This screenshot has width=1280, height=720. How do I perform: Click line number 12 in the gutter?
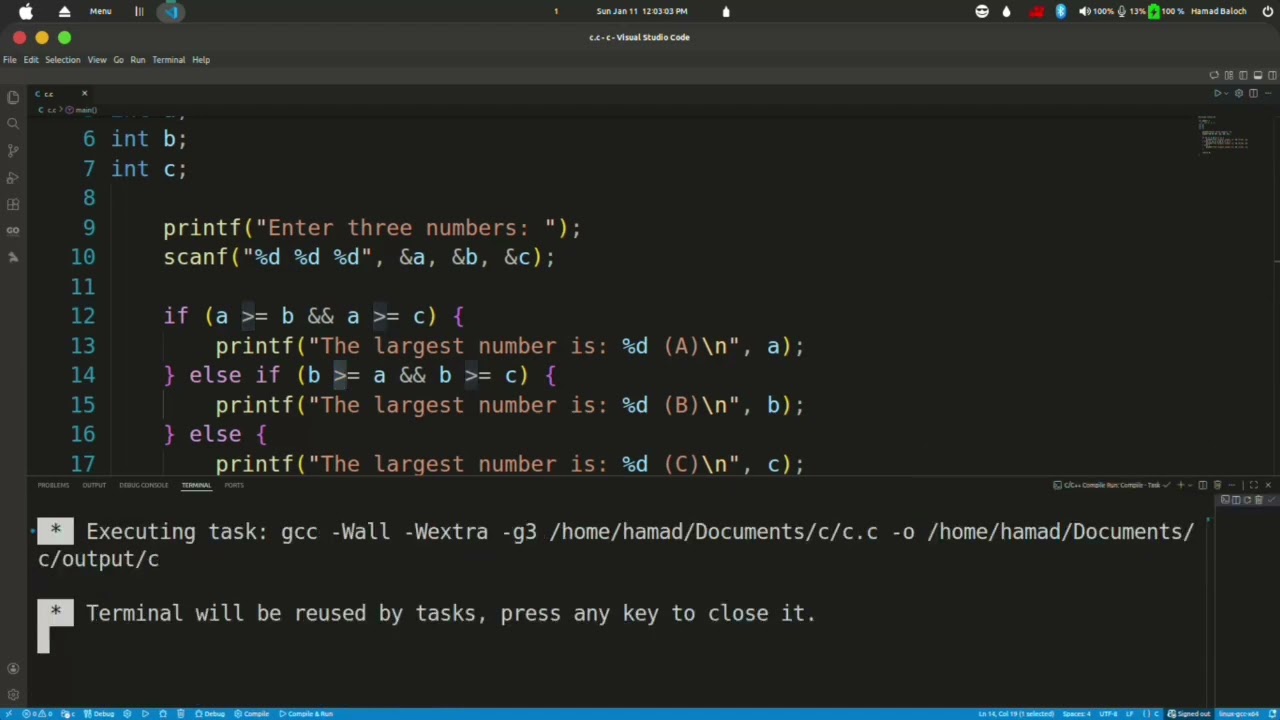coord(83,316)
